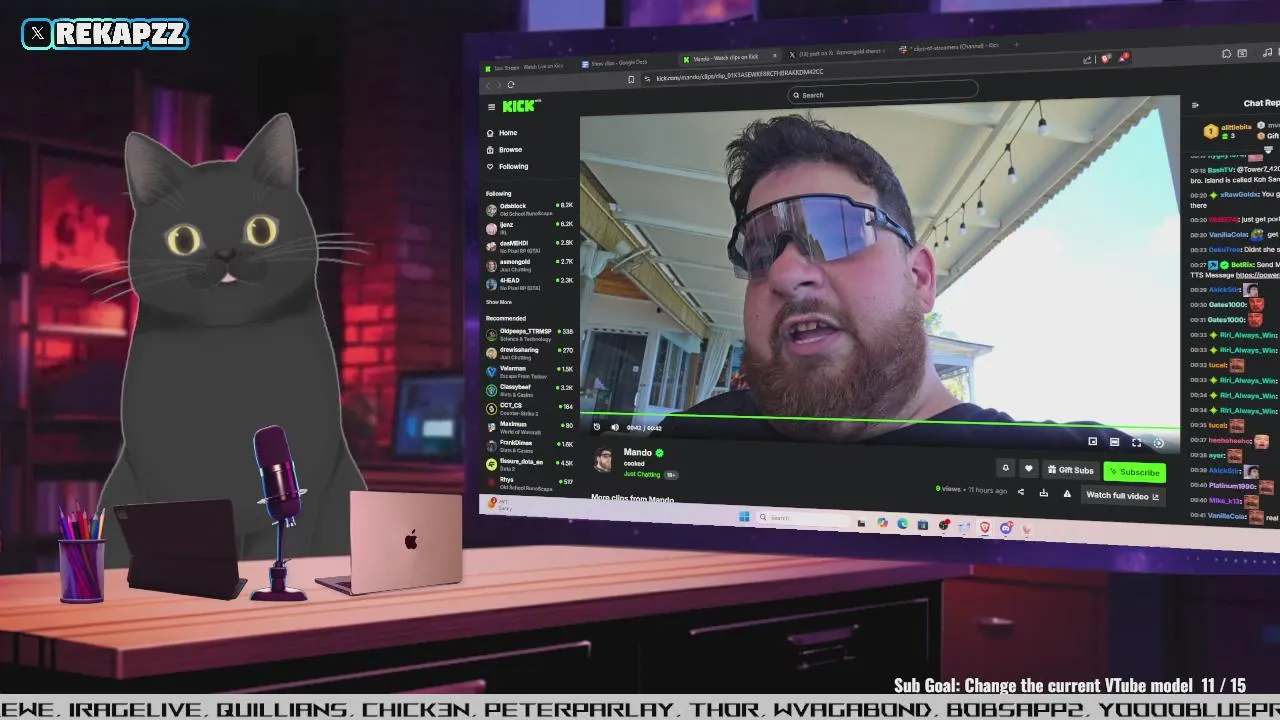Open the video settings gear icon

(x=1158, y=443)
